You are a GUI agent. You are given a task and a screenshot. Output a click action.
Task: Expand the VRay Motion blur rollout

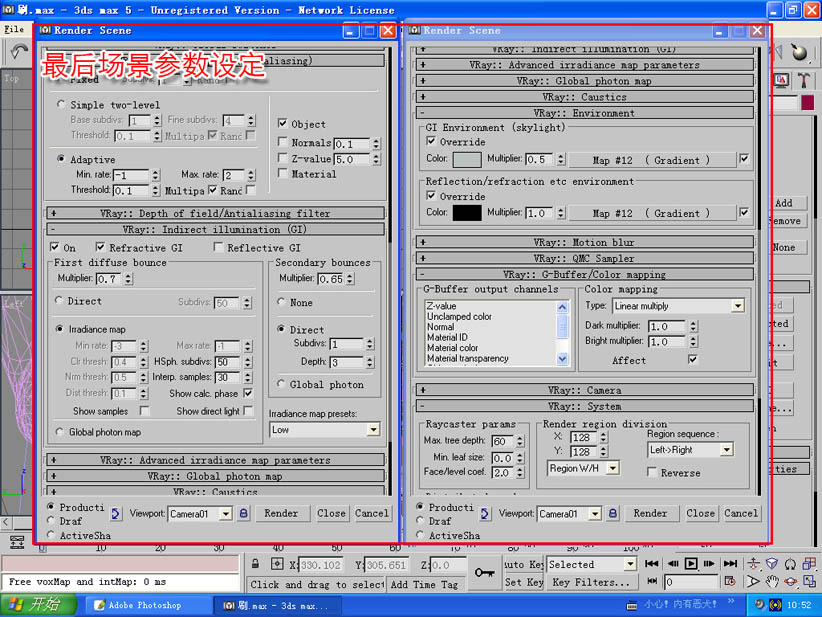585,242
